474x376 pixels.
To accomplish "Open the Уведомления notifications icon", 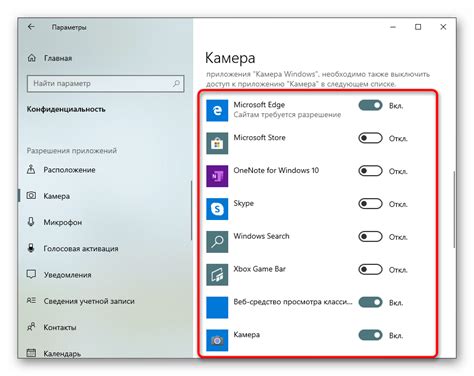I will (x=31, y=274).
